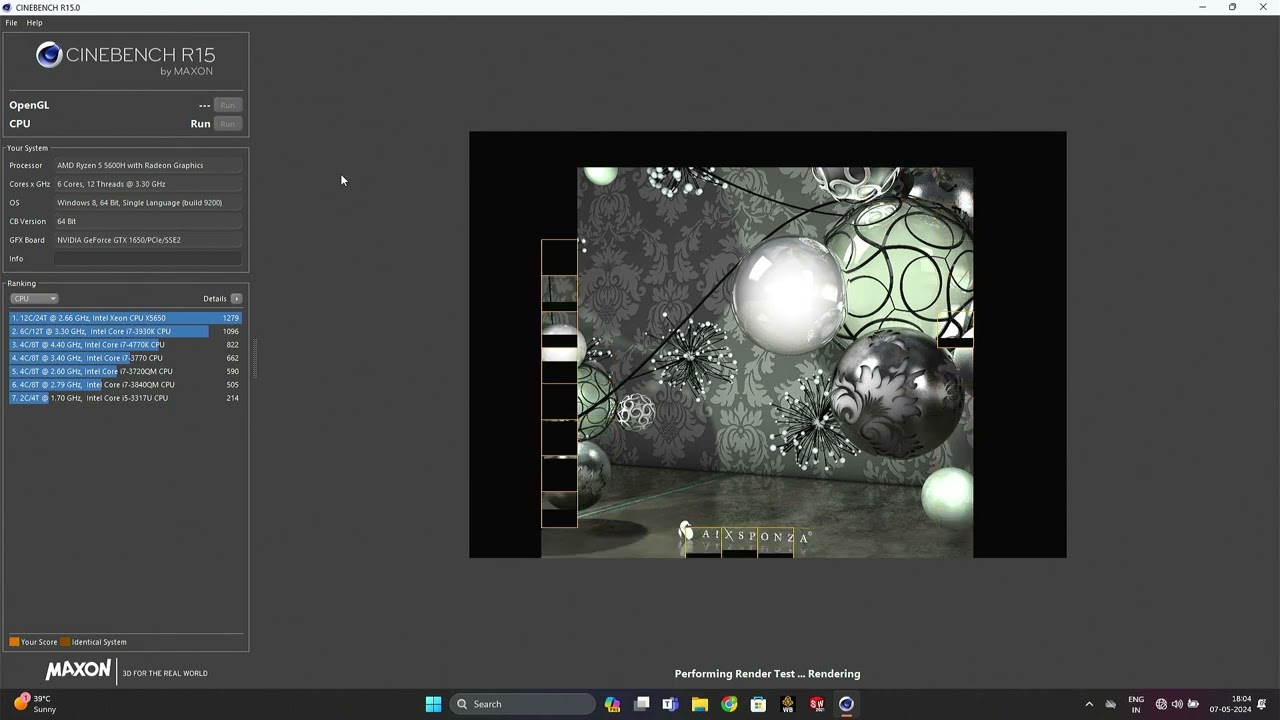Viewport: 1280px width, 720px height.
Task: Open the Windows Start menu
Action: 433,704
